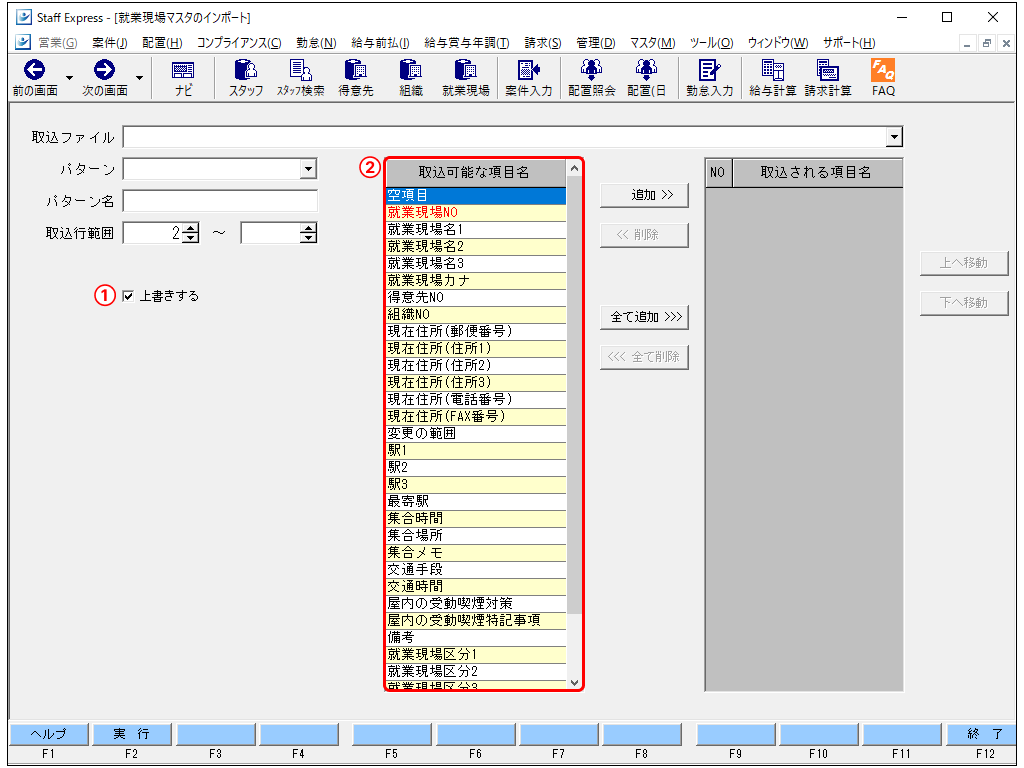Open the ナビ navigation icon
The width and height of the screenshot is (1024, 768).
[x=183, y=71]
